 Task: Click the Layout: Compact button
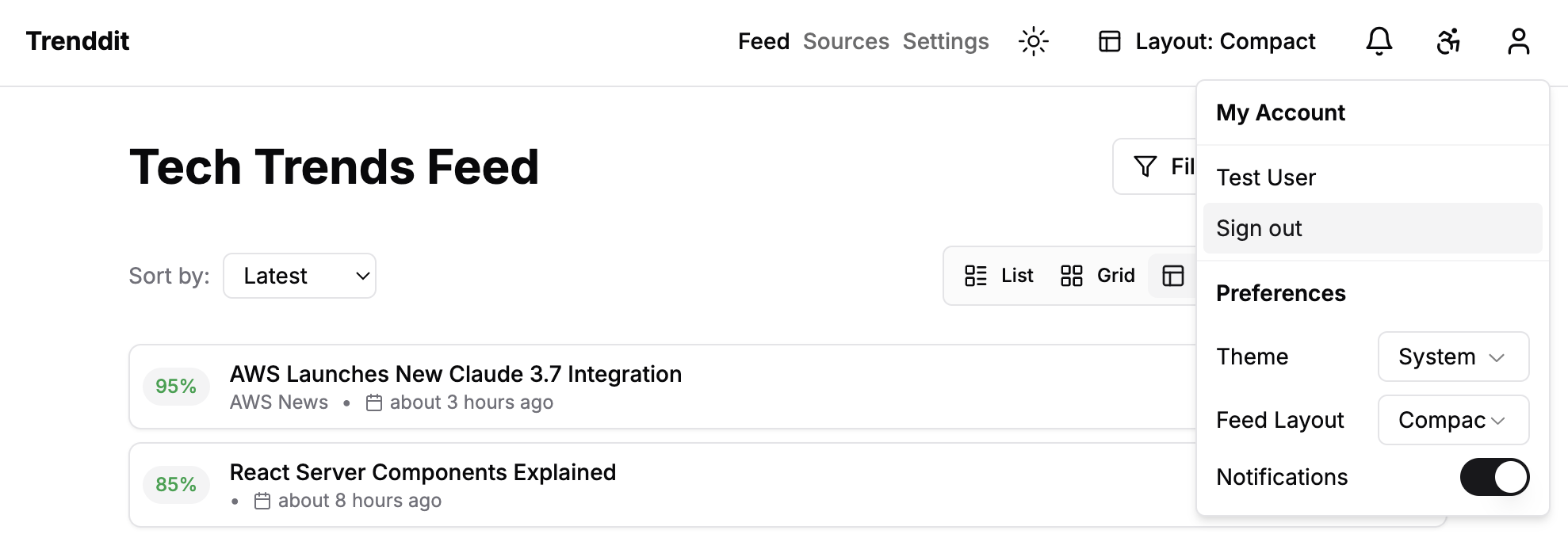(1207, 41)
